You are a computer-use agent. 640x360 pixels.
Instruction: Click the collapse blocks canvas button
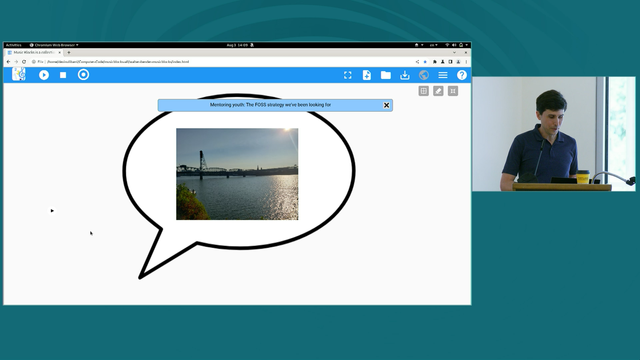pyautogui.click(x=453, y=91)
